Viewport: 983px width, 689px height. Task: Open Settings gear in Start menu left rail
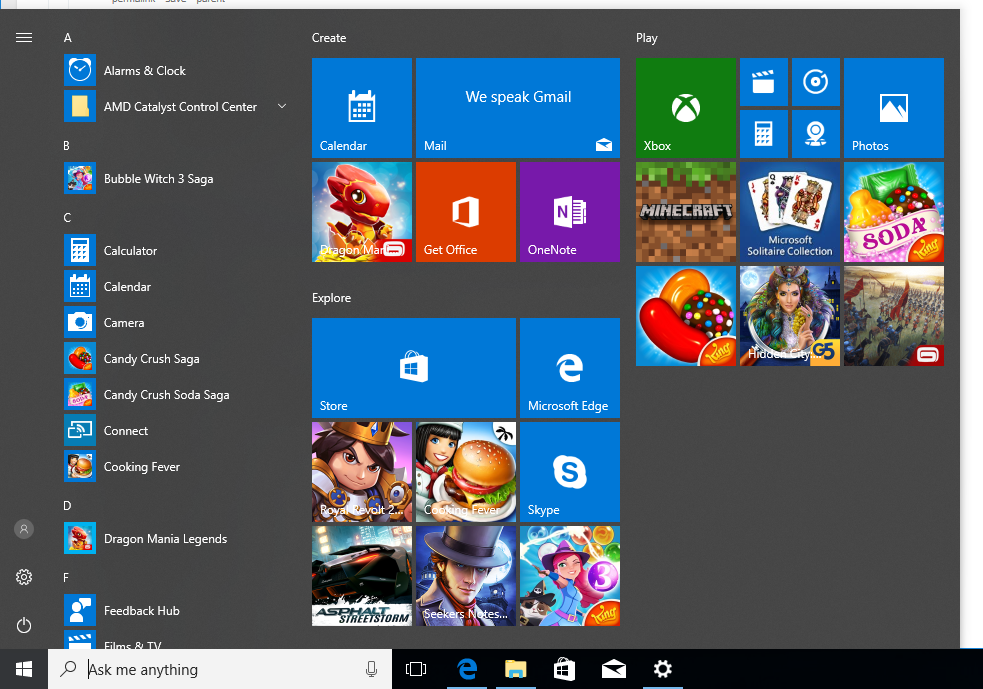click(x=24, y=577)
